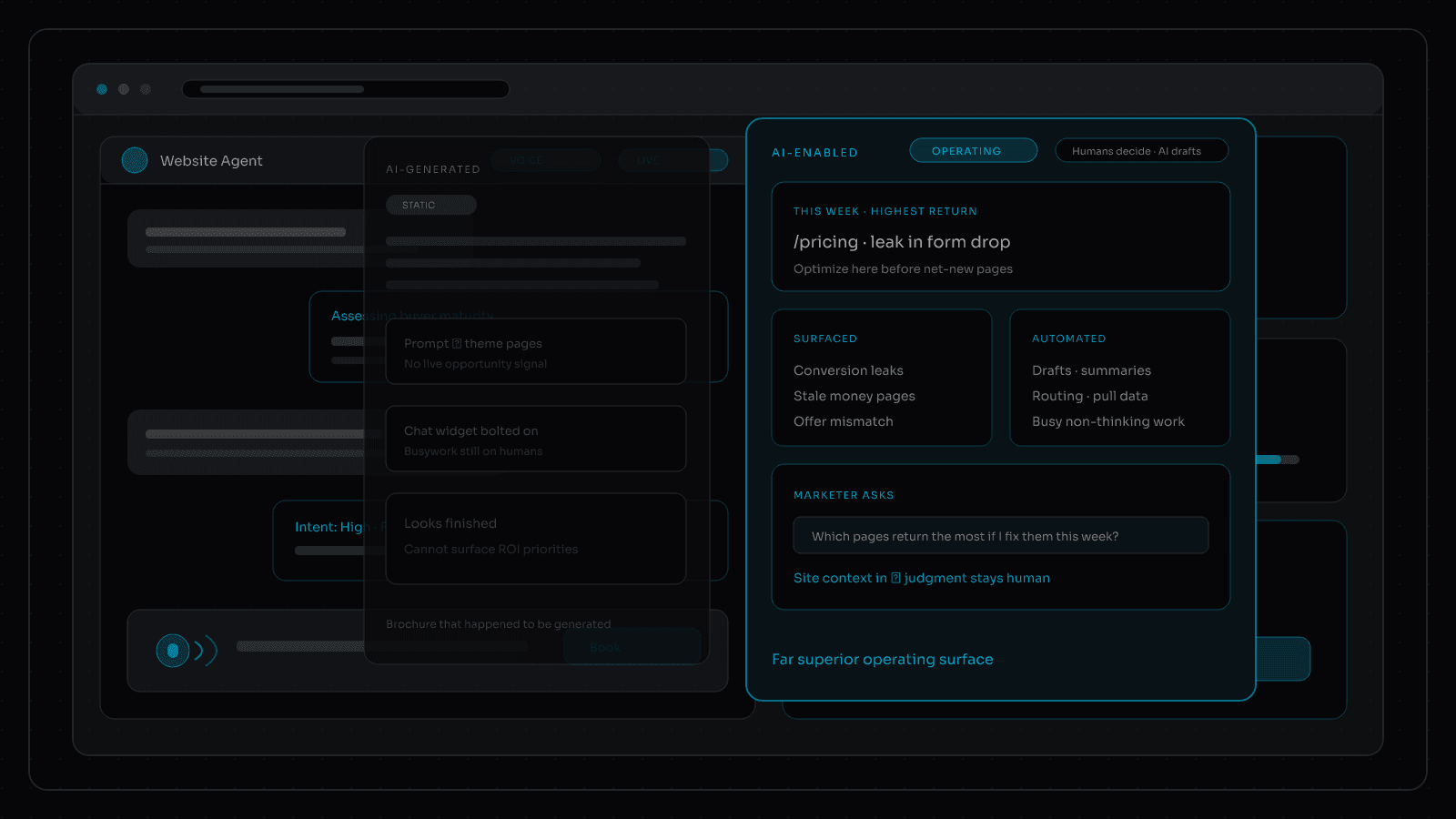Screen dimensions: 1456x819
Task: Click the AUTOMATED label
Action: pos(1069,339)
